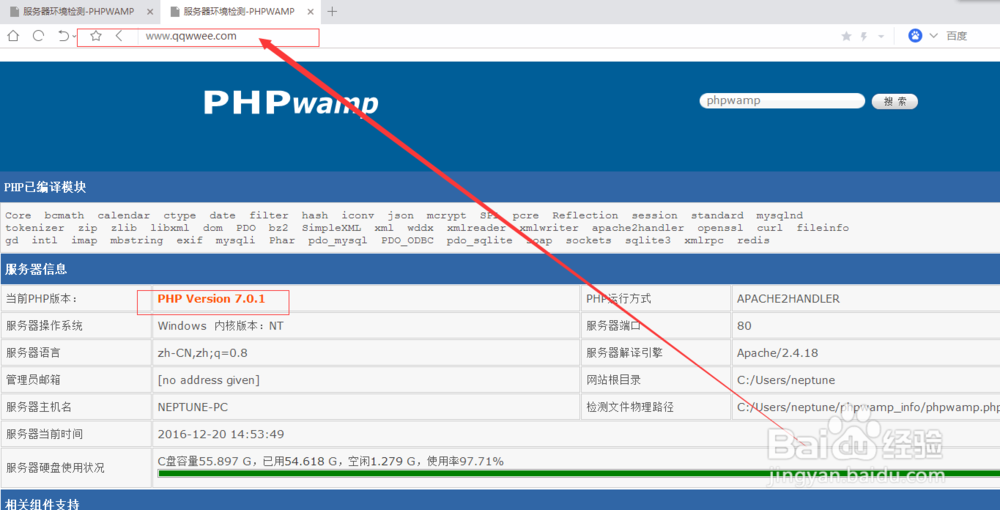The width and height of the screenshot is (1000, 510).
Task: Click the Baidu paw search-engine icon
Action: click(915, 36)
